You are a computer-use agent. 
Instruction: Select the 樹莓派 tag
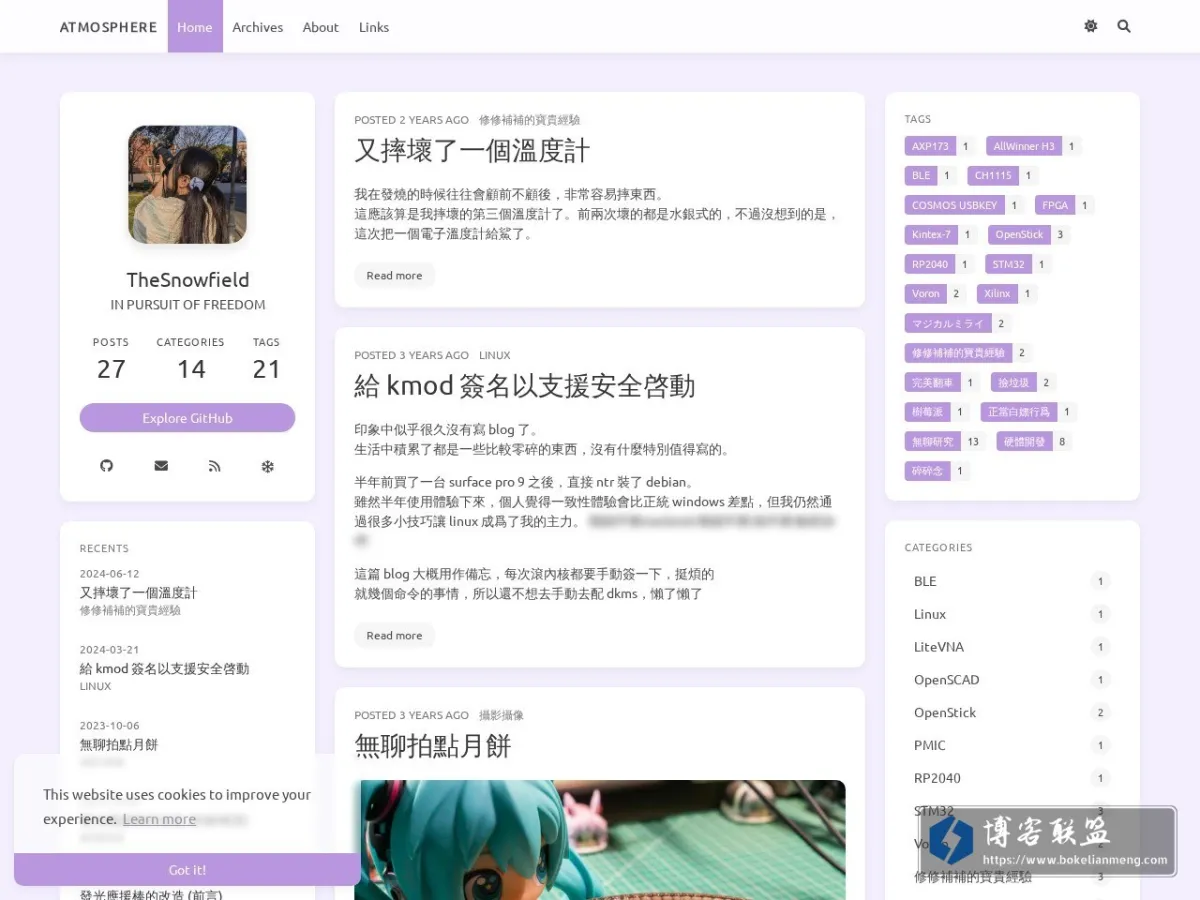(x=927, y=411)
